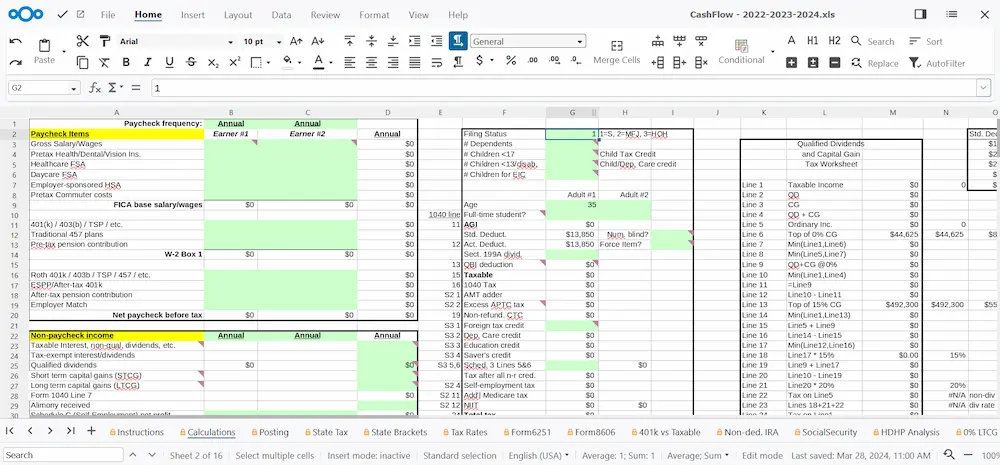Image resolution: width=1000 pixels, height=465 pixels.
Task: Open the Function Wizard fx icon
Action: point(95,87)
